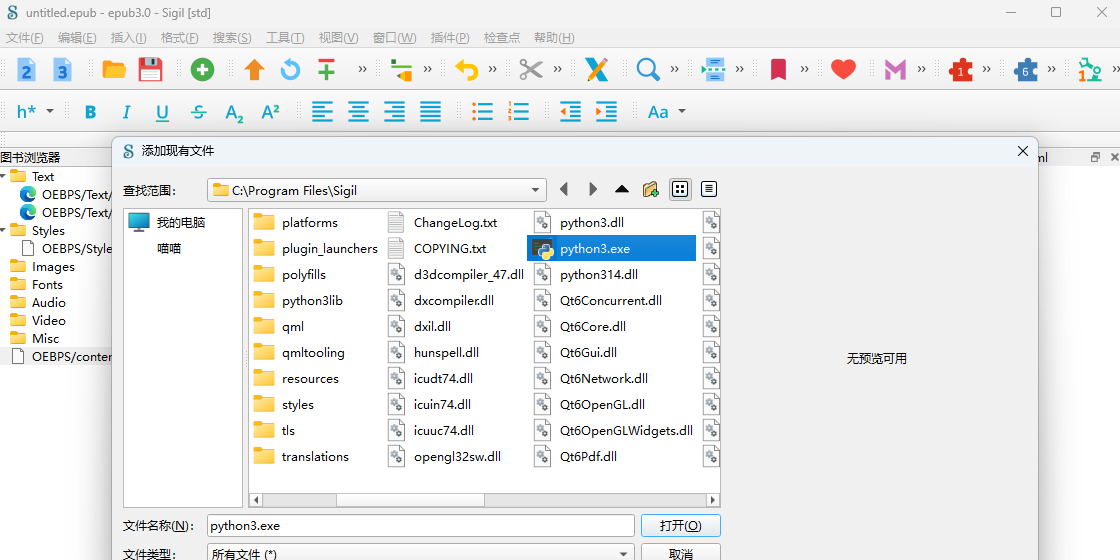Apply strikethrough formatting
Image resolution: width=1120 pixels, height=560 pixels.
pyautogui.click(x=199, y=112)
